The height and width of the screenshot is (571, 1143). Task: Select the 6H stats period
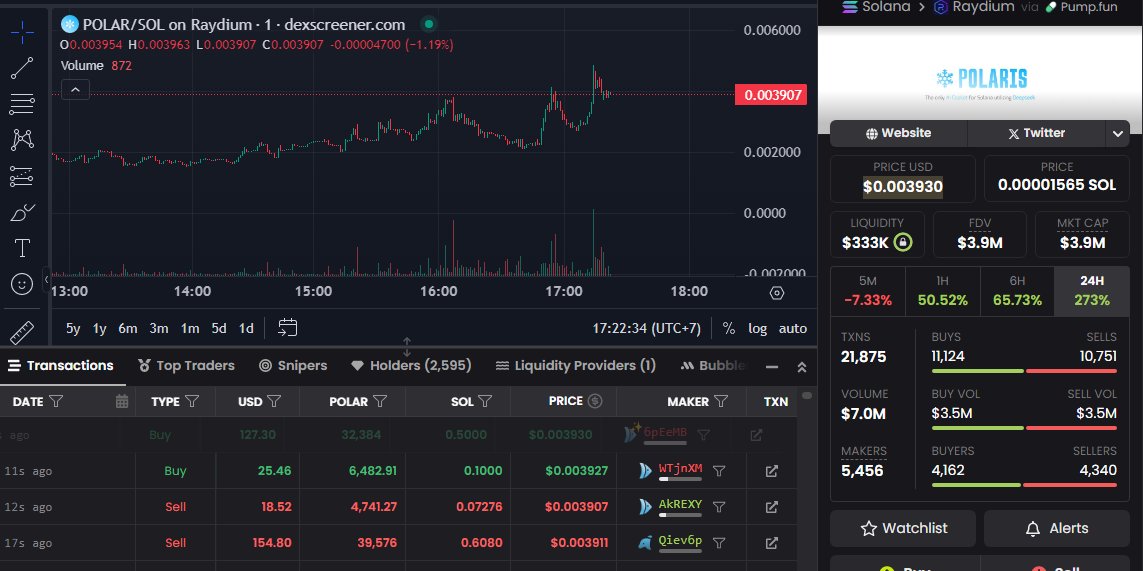(x=1018, y=291)
